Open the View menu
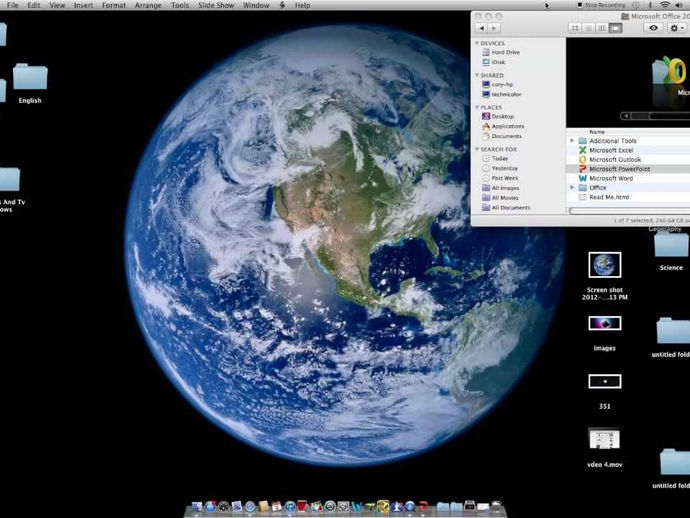The image size is (690, 518). (x=57, y=5)
